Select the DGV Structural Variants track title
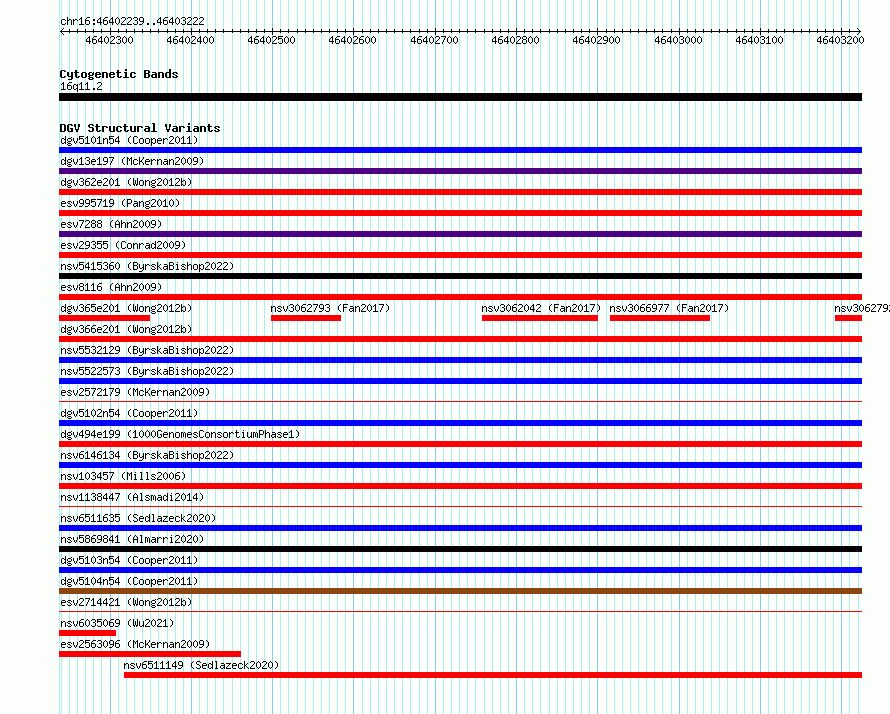 [140, 128]
